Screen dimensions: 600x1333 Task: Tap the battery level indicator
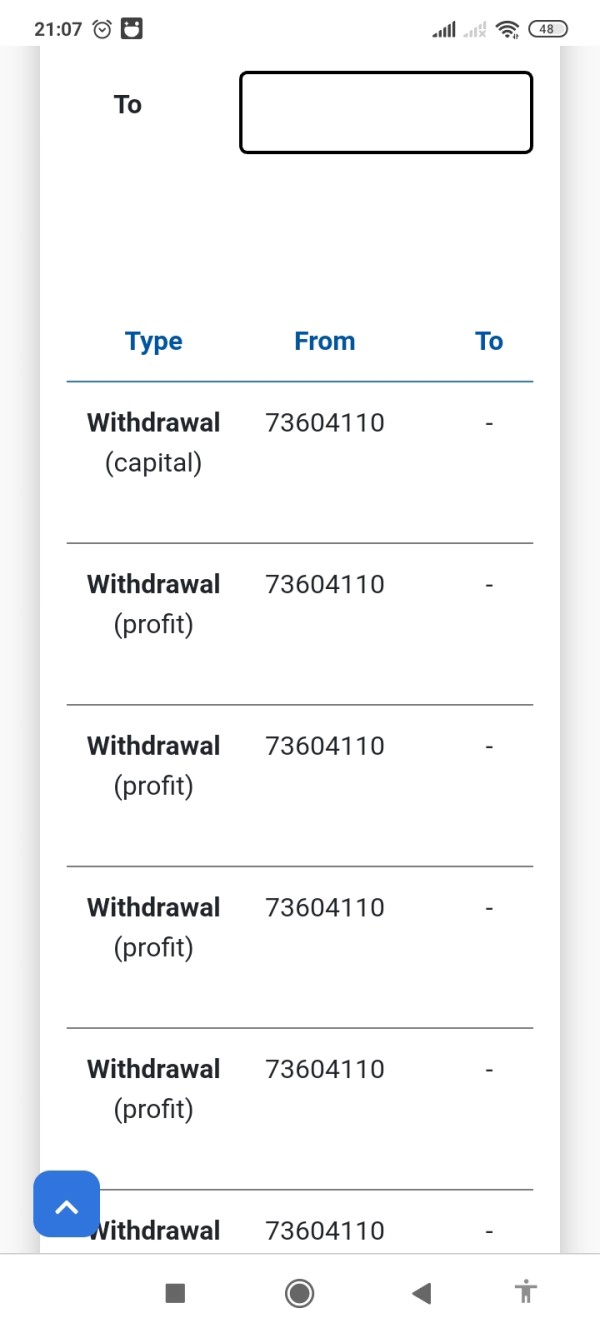(547, 29)
